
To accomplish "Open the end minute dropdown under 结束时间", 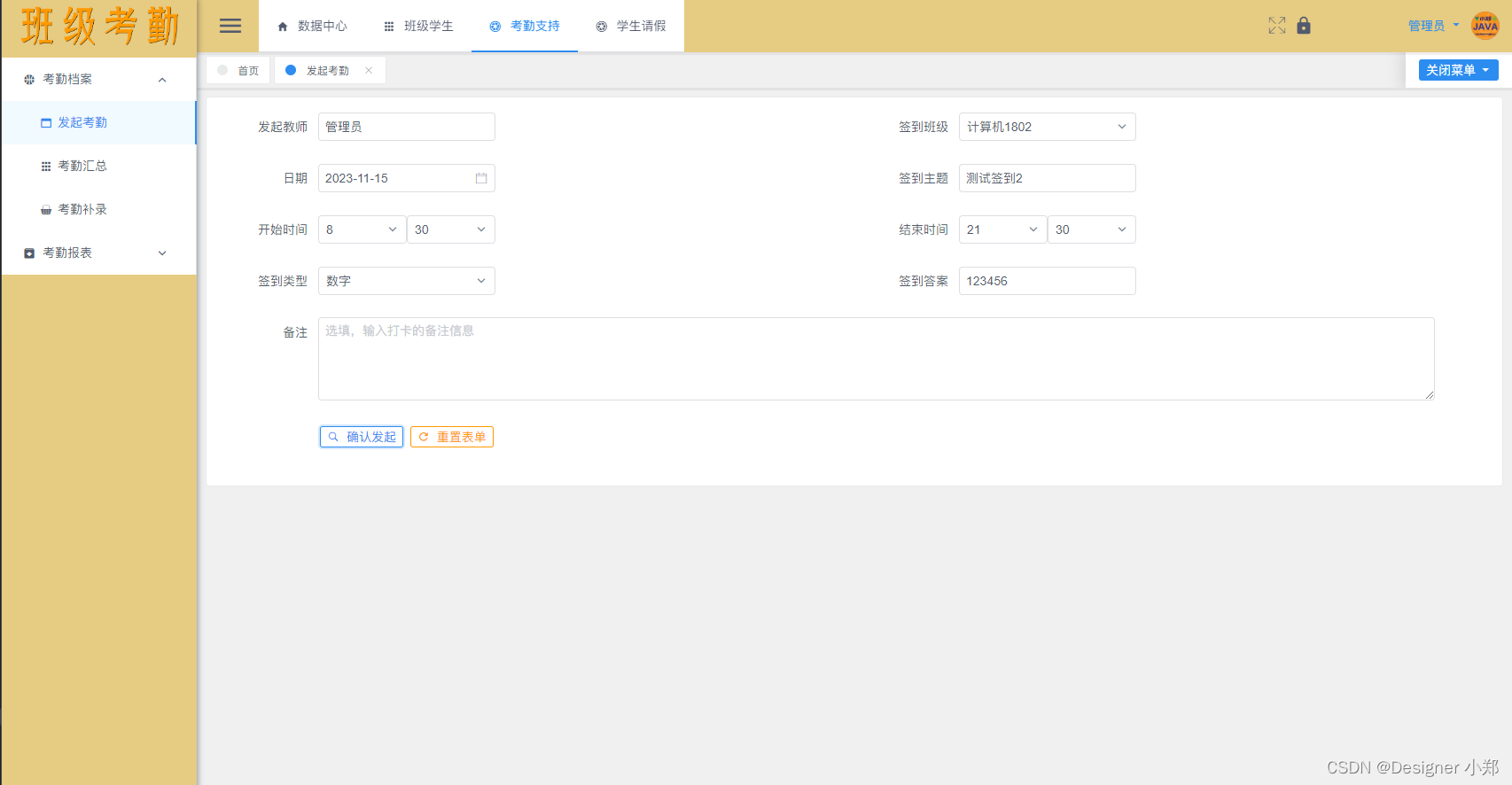I will pyautogui.click(x=1091, y=229).
